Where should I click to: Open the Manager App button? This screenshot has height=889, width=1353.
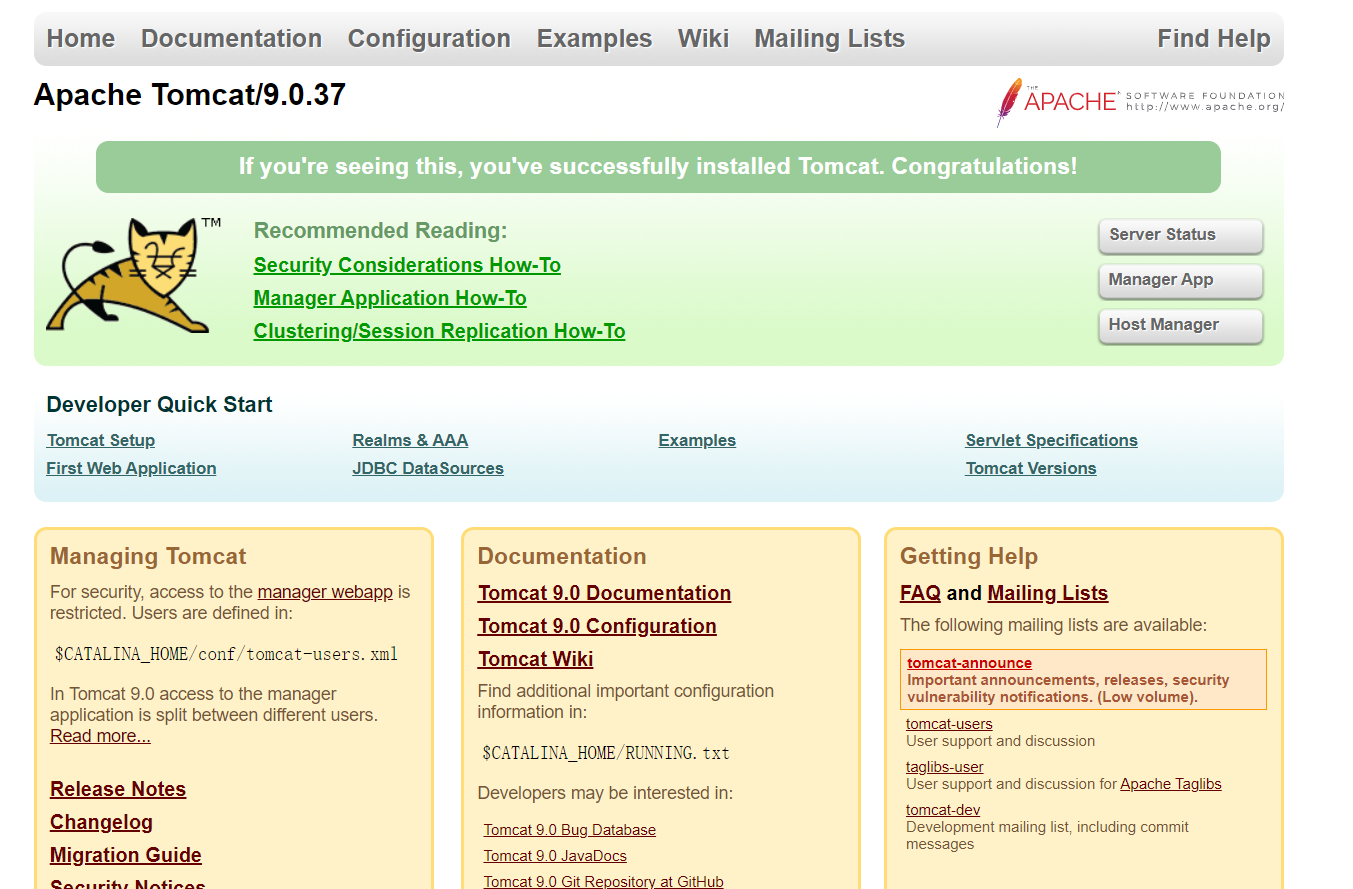point(1180,281)
